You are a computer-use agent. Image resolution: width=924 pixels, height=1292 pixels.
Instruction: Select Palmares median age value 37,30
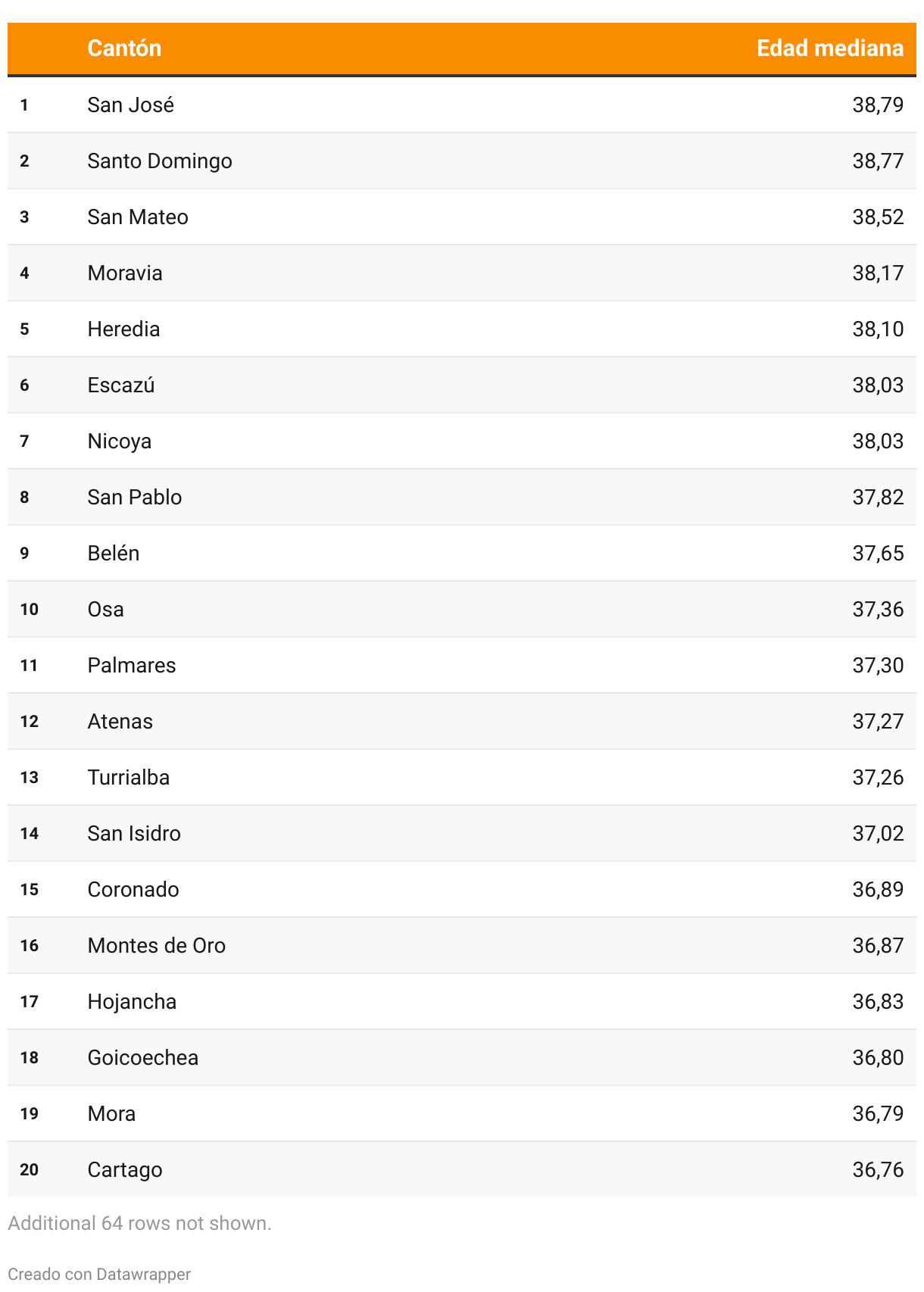[x=878, y=665]
